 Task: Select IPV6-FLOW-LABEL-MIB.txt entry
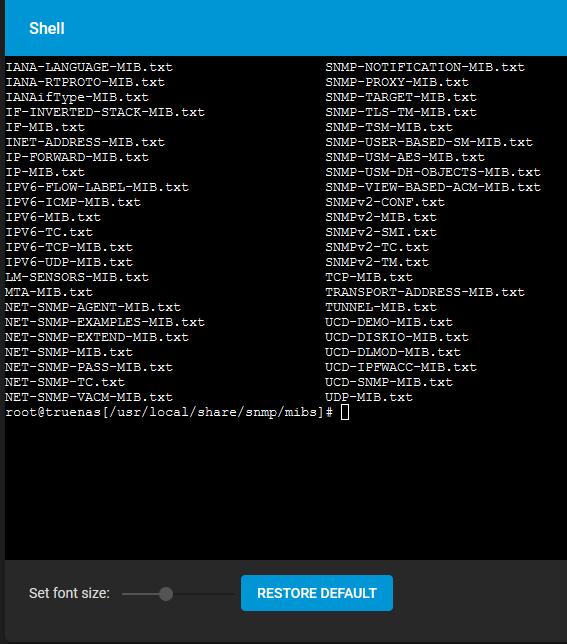97,187
